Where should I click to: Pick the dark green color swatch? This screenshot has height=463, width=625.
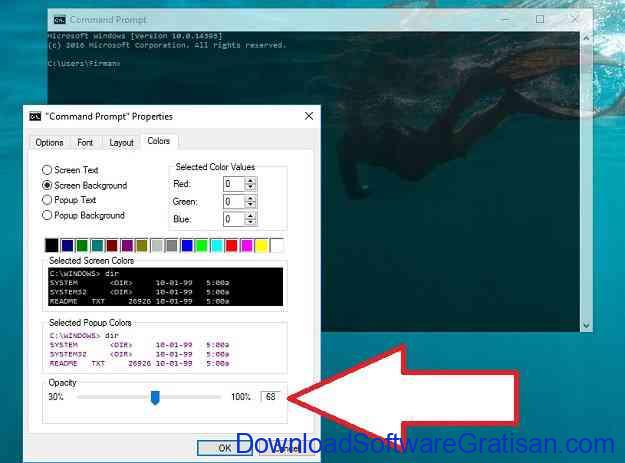(x=82, y=245)
